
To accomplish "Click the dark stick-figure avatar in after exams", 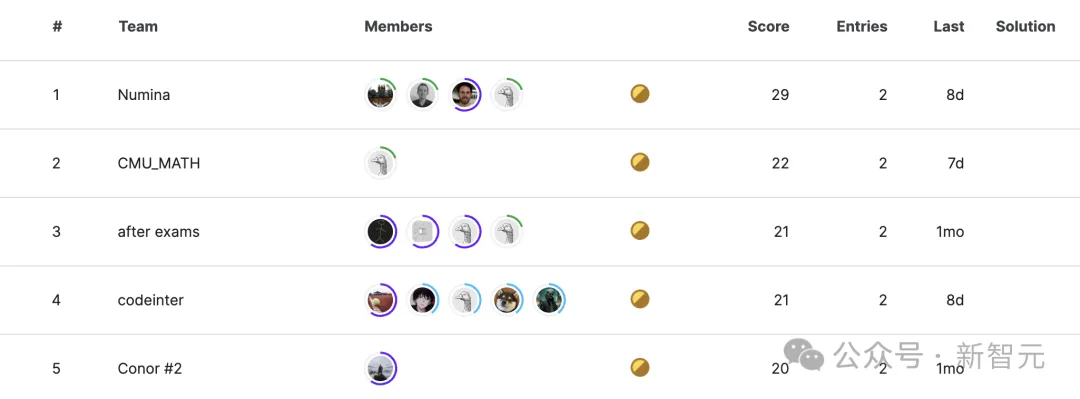I will [381, 232].
